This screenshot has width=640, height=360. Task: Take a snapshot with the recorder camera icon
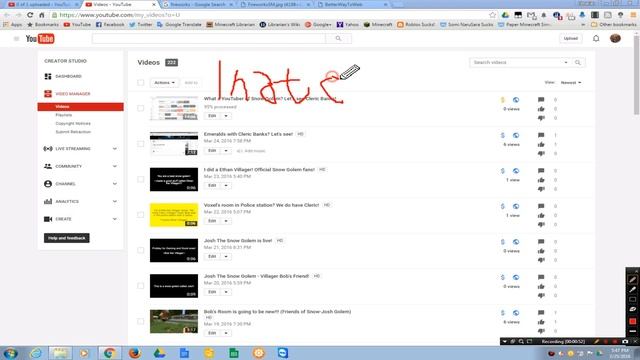[x=625, y=341]
